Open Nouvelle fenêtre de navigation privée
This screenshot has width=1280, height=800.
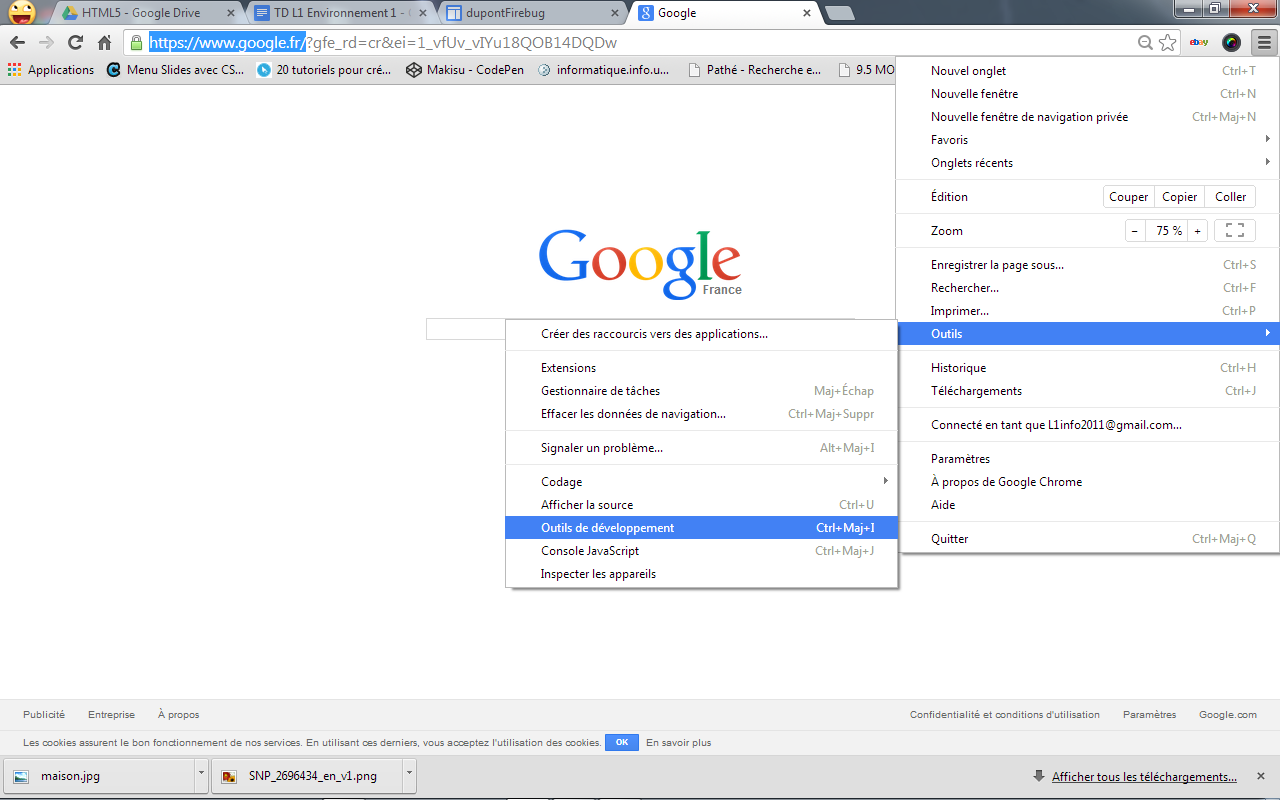pos(1089,117)
